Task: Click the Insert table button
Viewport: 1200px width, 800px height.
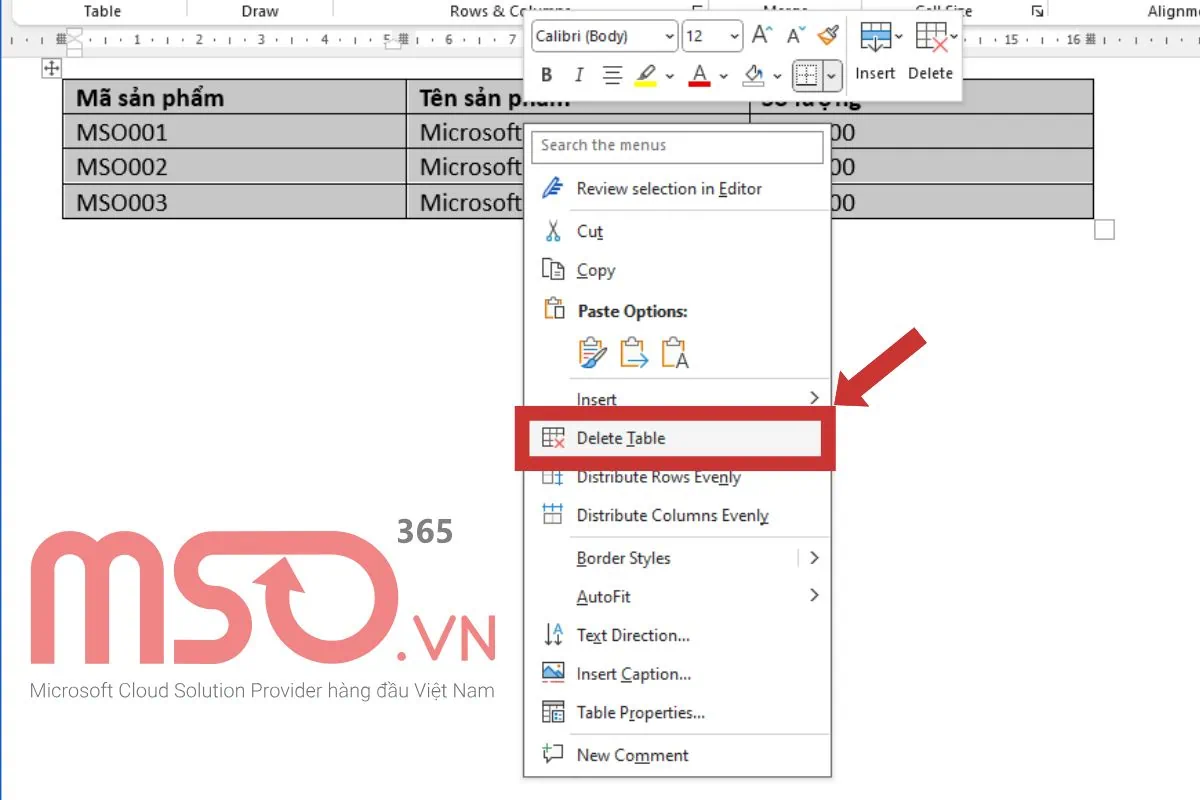Action: coord(875,52)
